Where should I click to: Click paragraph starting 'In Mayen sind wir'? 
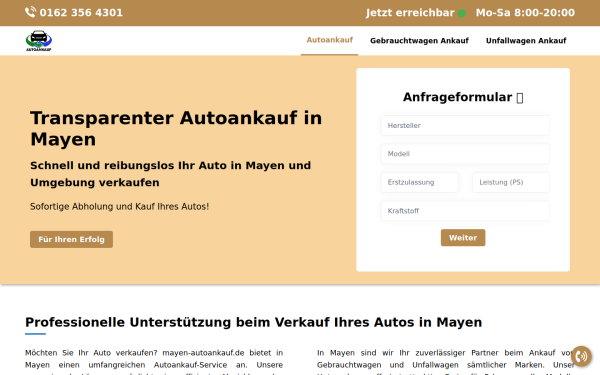pyautogui.click(x=446, y=363)
